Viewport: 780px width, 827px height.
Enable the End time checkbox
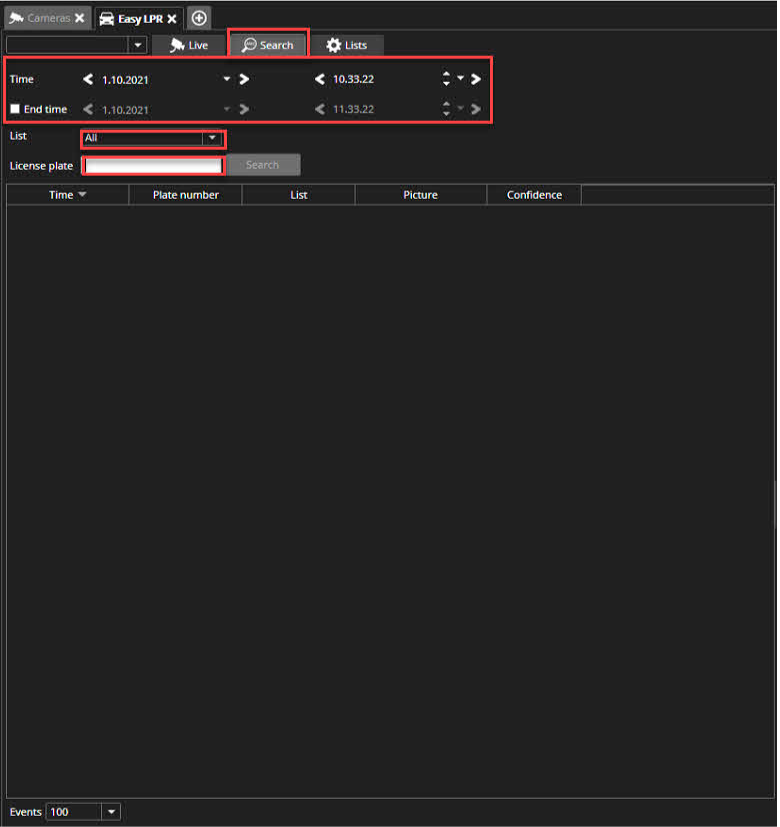(15, 109)
